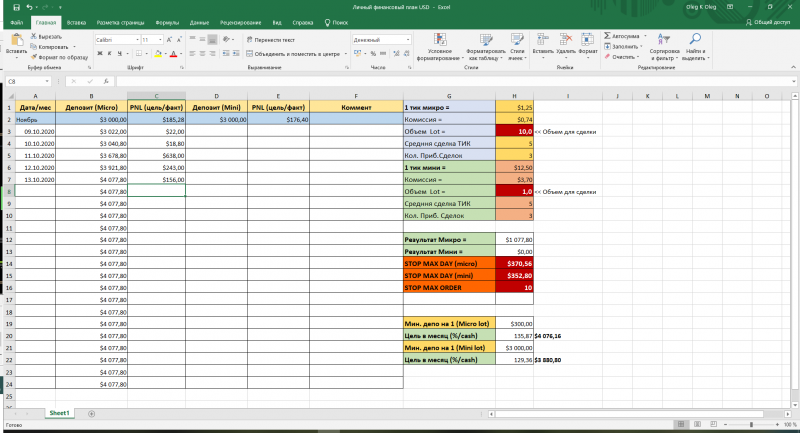This screenshot has width=800, height=433.
Task: Switch to the Вставка ribbon tab
Action: pyautogui.click(x=76, y=22)
